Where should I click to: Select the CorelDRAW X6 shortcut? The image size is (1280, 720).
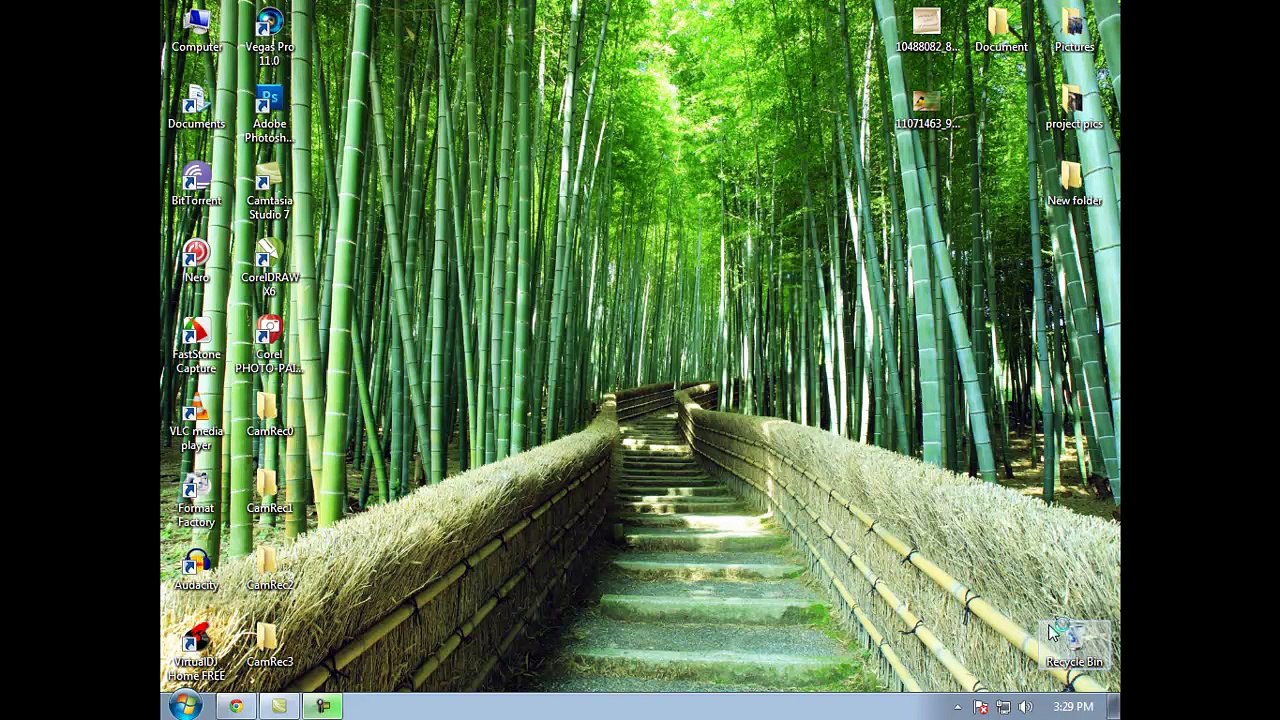(269, 268)
